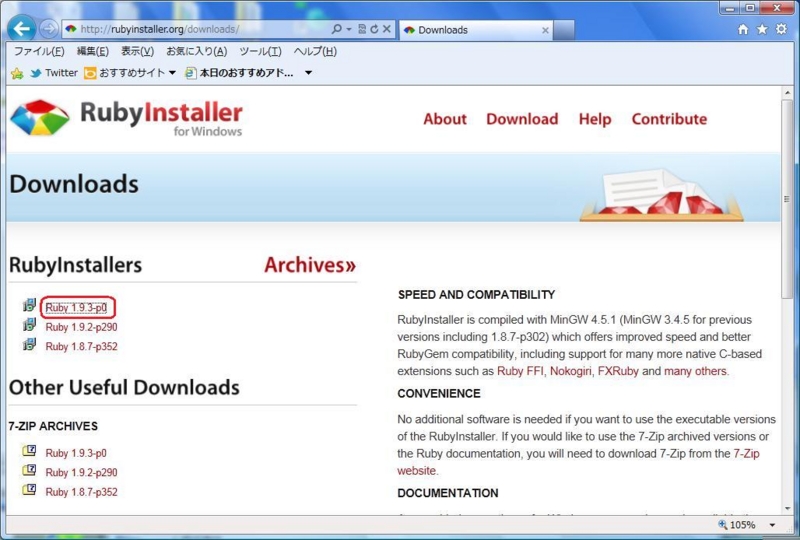Click the 105% zoom level button
This screenshot has height=540, width=800.
(x=737, y=525)
